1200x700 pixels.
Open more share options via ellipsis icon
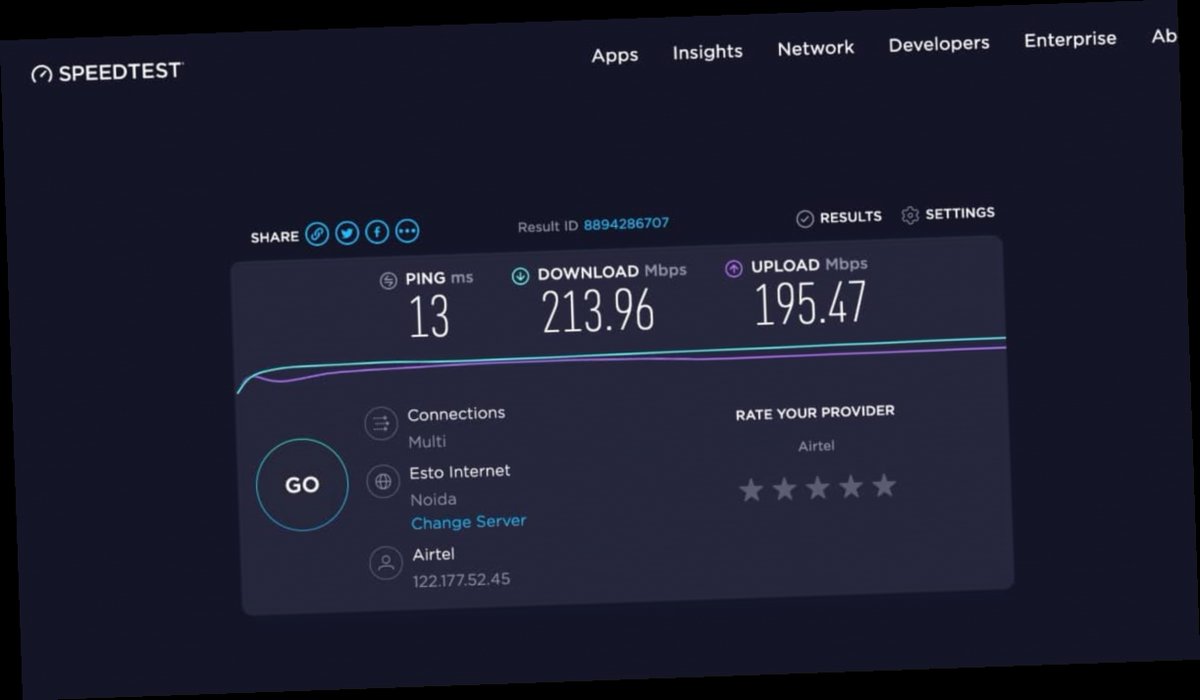(406, 230)
